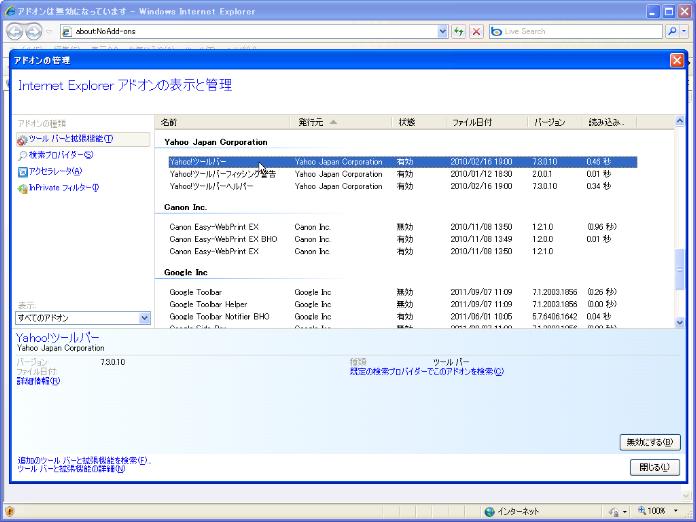The width and height of the screenshot is (696, 522).
Task: Click the add-on list scroll up arrow
Action: (x=679, y=120)
